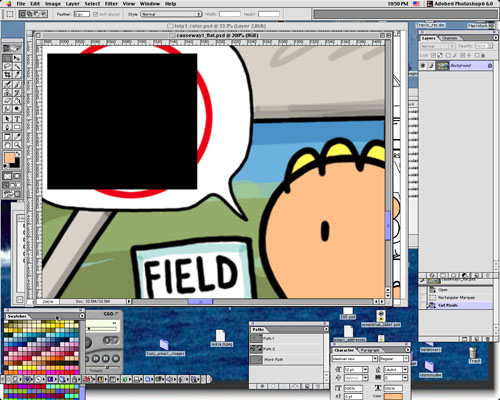The width and height of the screenshot is (500, 400).
Task: Open font style Regular dropdown
Action: pyautogui.click(x=406, y=359)
